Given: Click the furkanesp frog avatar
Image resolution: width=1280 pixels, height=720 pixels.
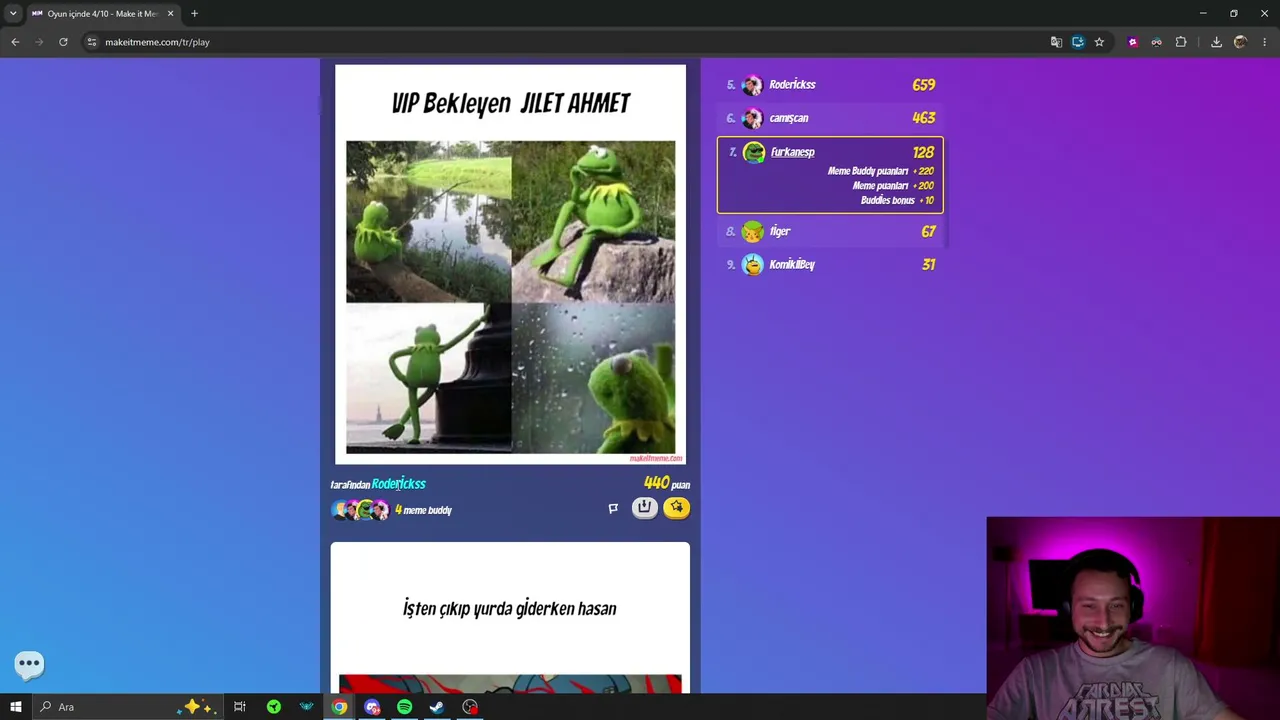Looking at the screenshot, I should [754, 152].
